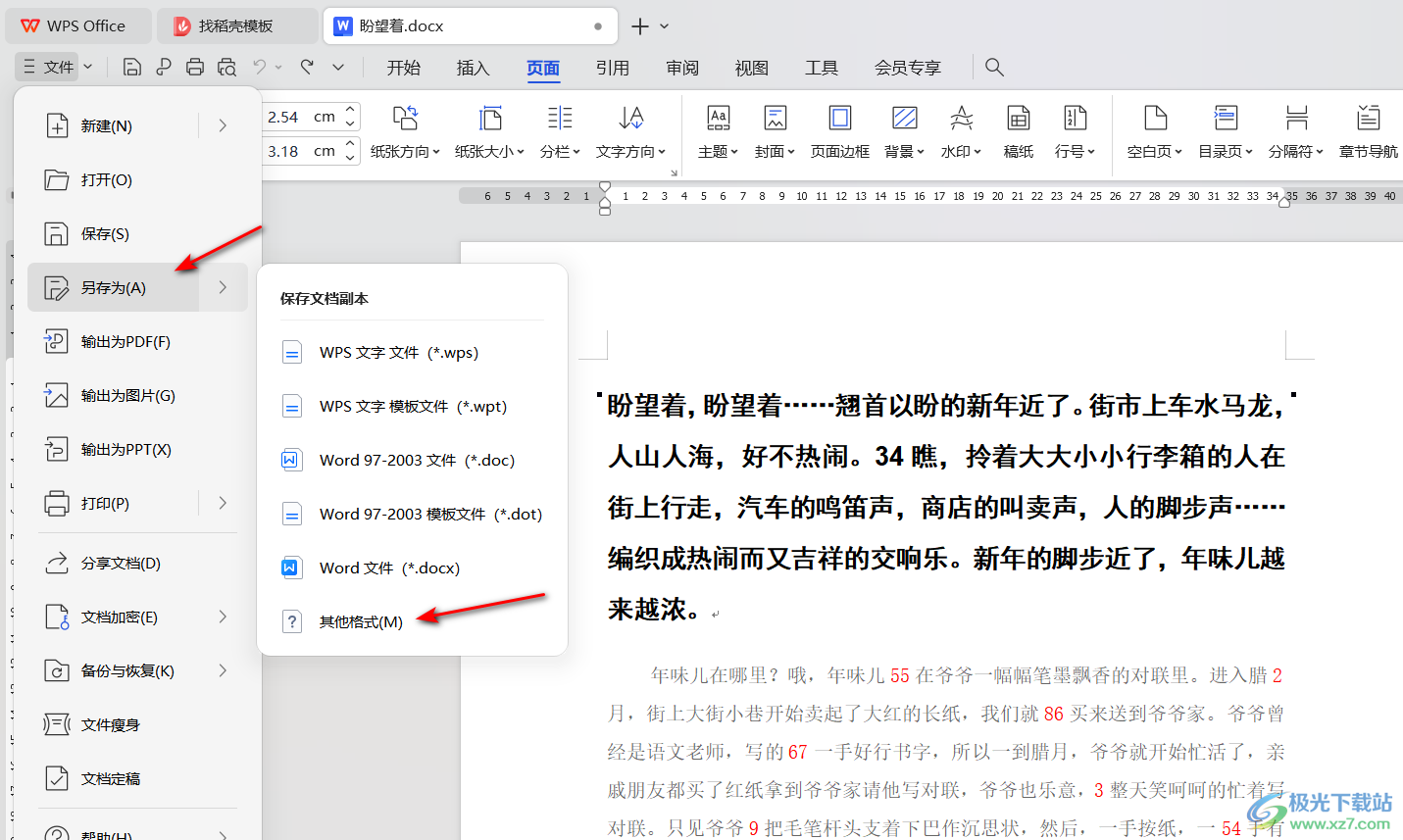Viewport: 1403px width, 840px height.
Task: Select 文档定稿 in the file menu
Action: click(137, 778)
